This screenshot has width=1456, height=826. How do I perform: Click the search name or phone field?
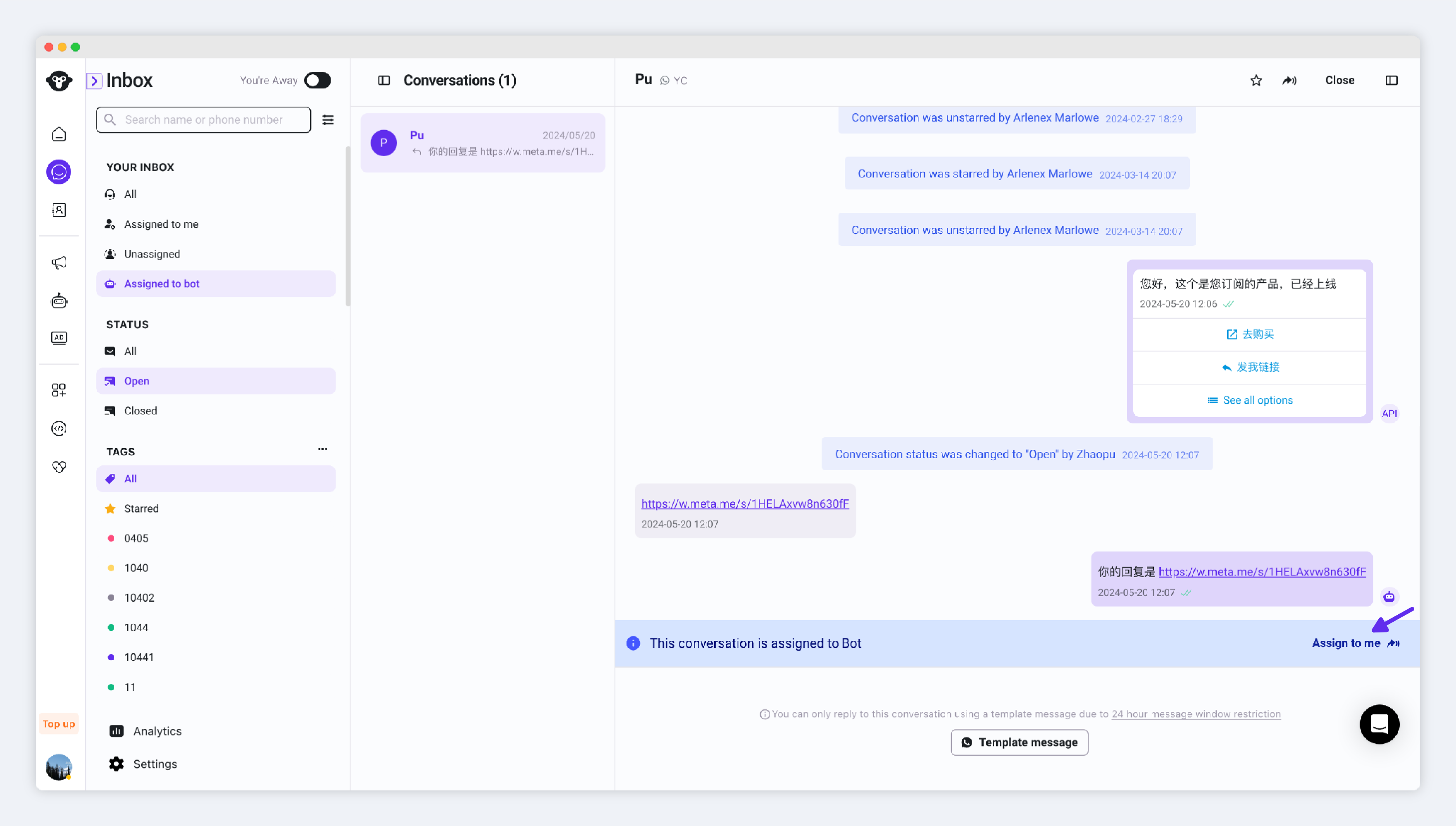coord(204,120)
